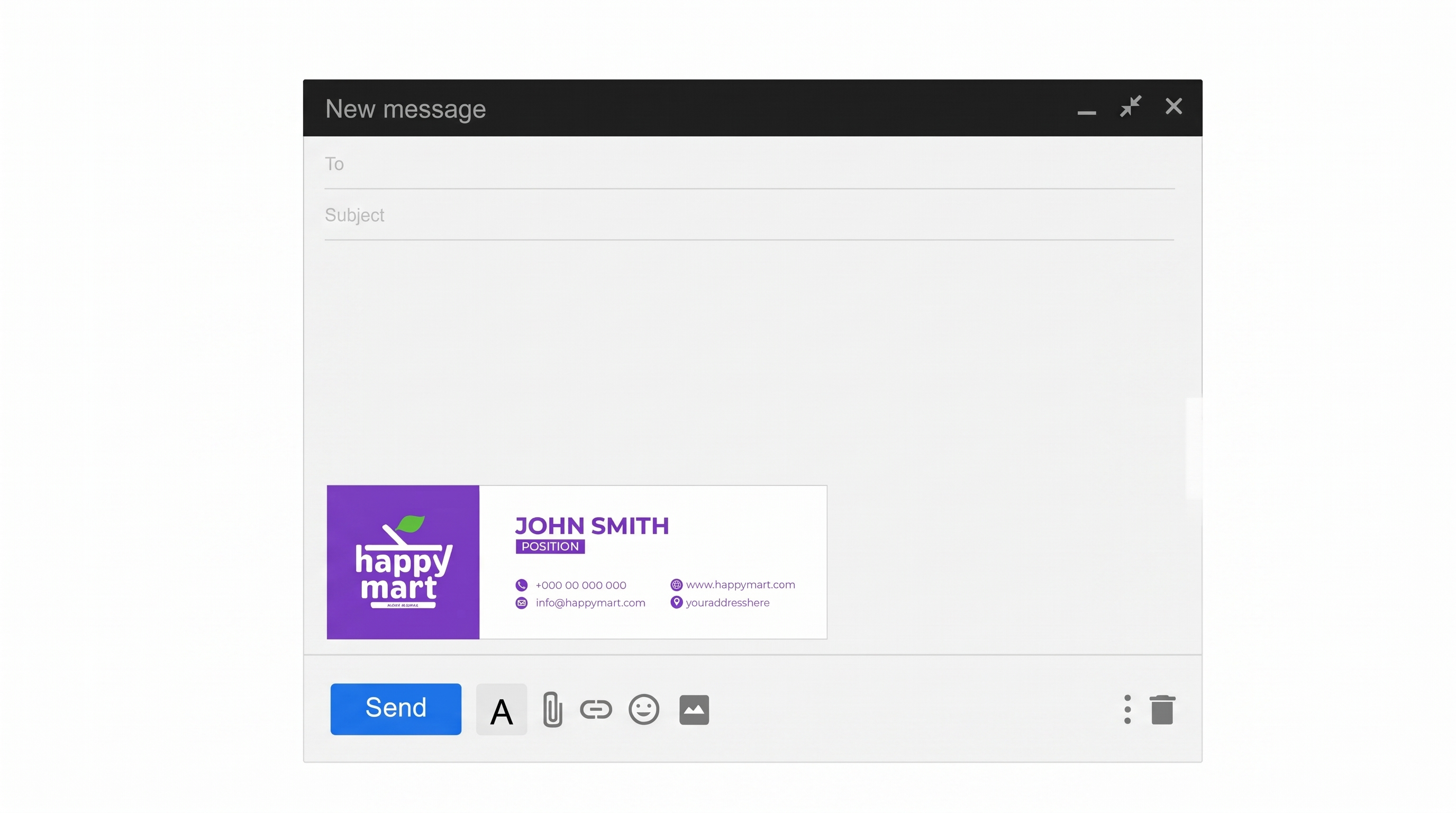1456x813 pixels.
Task: Click the globe icon beside website
Action: click(x=676, y=584)
